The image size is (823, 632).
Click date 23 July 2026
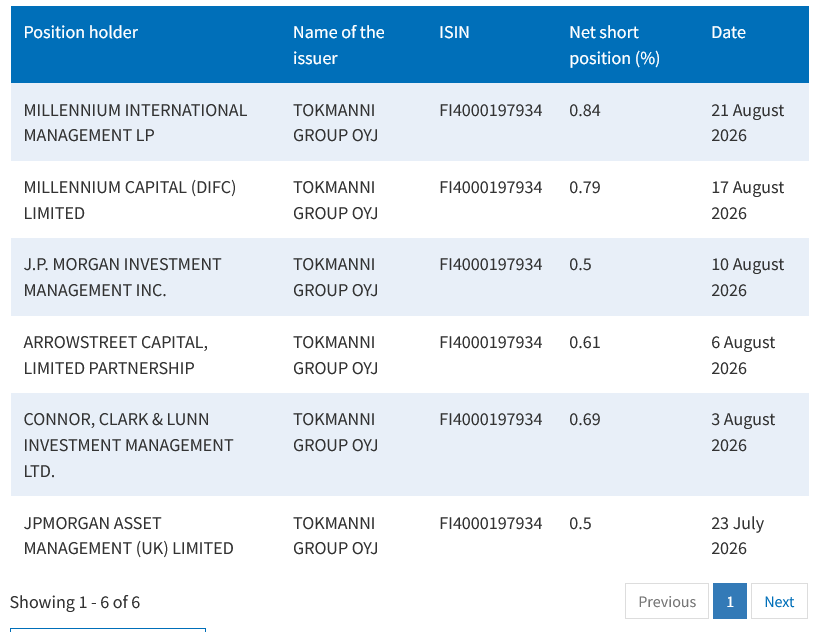click(737, 535)
